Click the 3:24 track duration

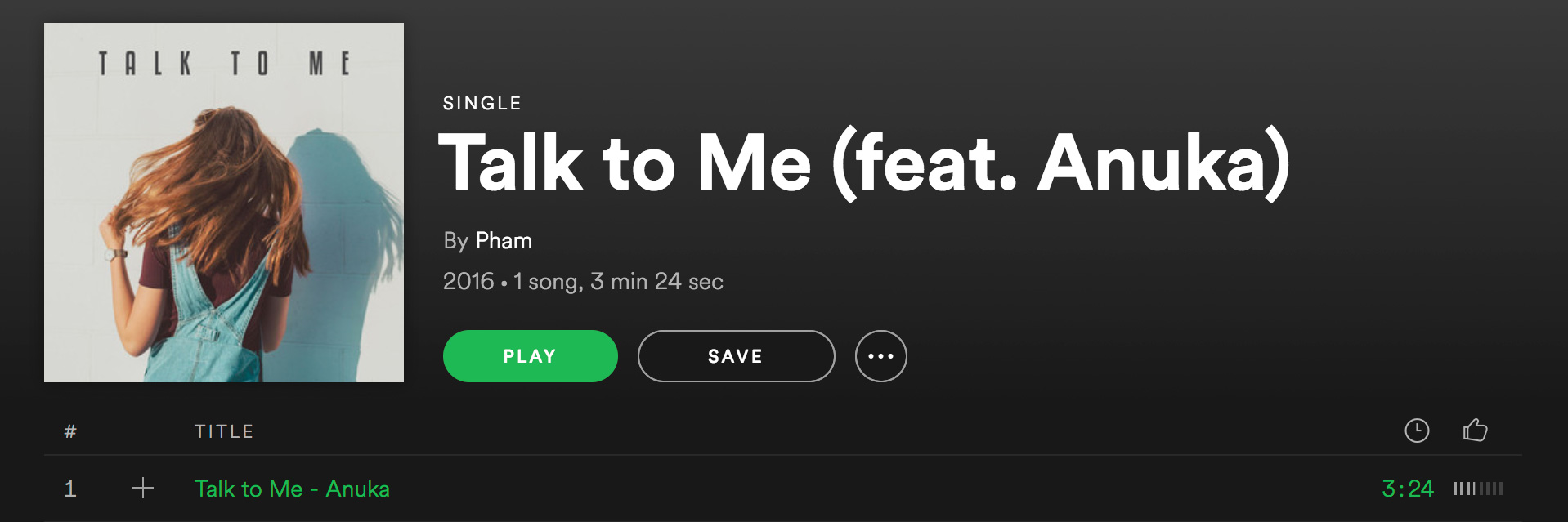tap(1407, 489)
